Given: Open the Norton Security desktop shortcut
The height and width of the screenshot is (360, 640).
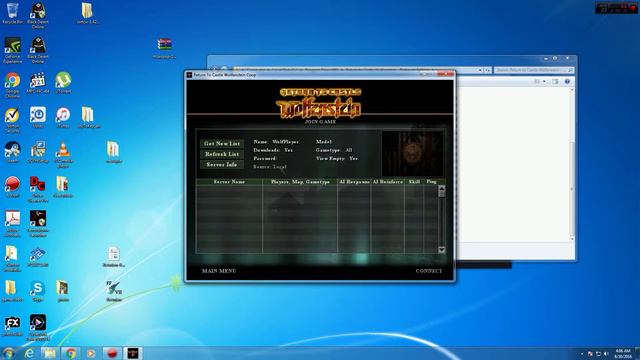Looking at the screenshot, I should [12, 120].
